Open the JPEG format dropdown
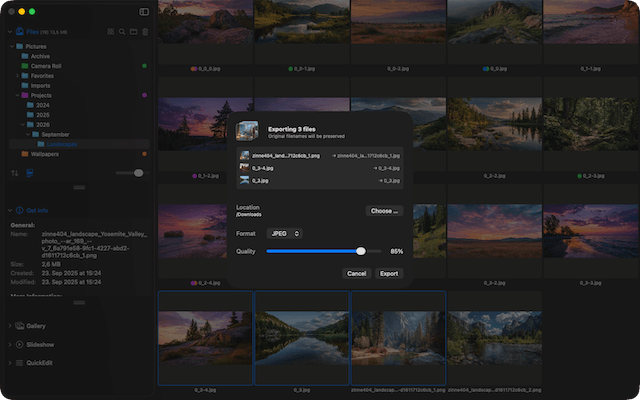The height and width of the screenshot is (400, 640). [x=285, y=233]
